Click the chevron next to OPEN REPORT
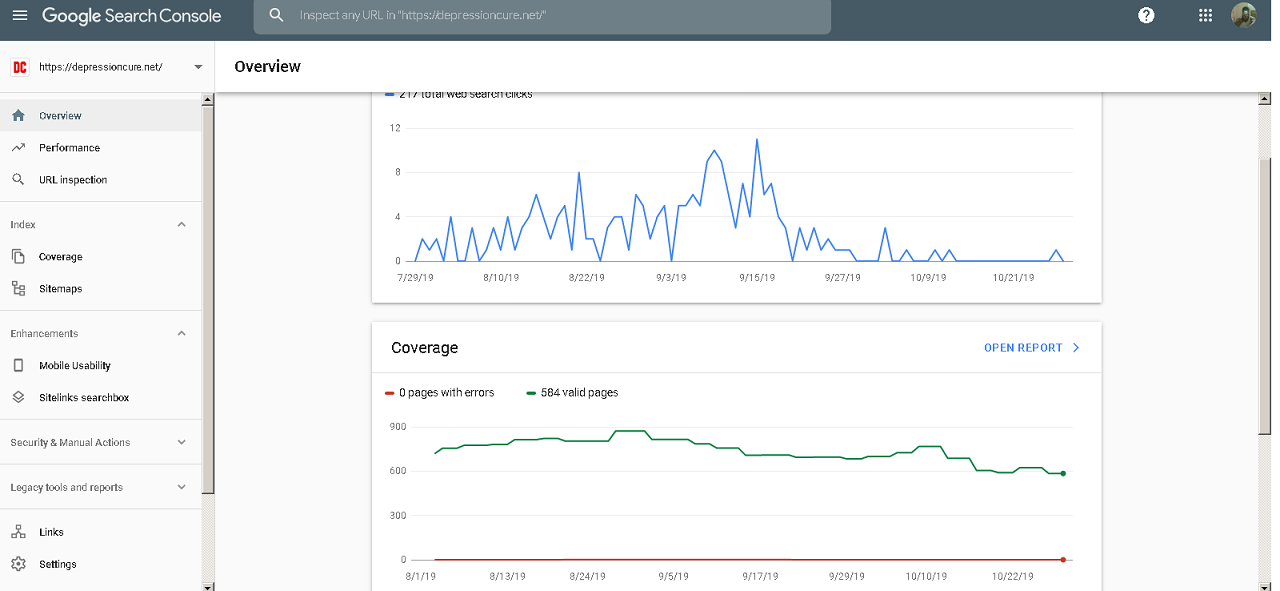 pyautogui.click(x=1076, y=348)
